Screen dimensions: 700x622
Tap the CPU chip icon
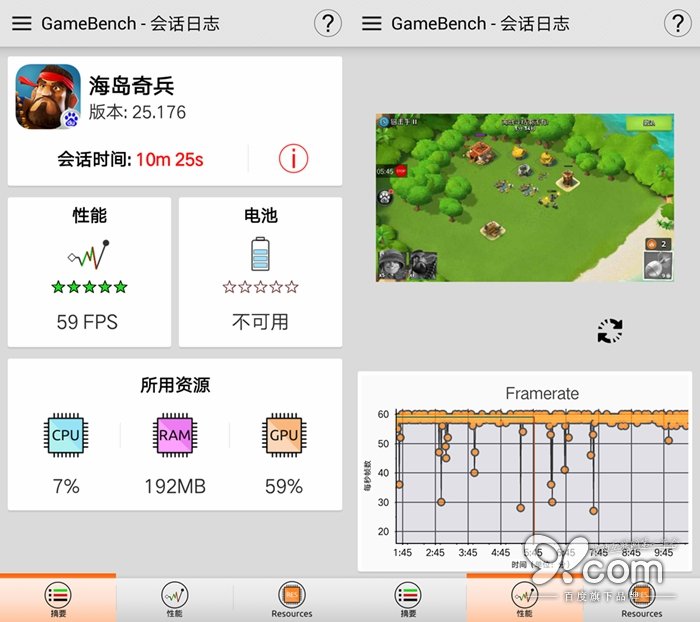tap(66, 435)
